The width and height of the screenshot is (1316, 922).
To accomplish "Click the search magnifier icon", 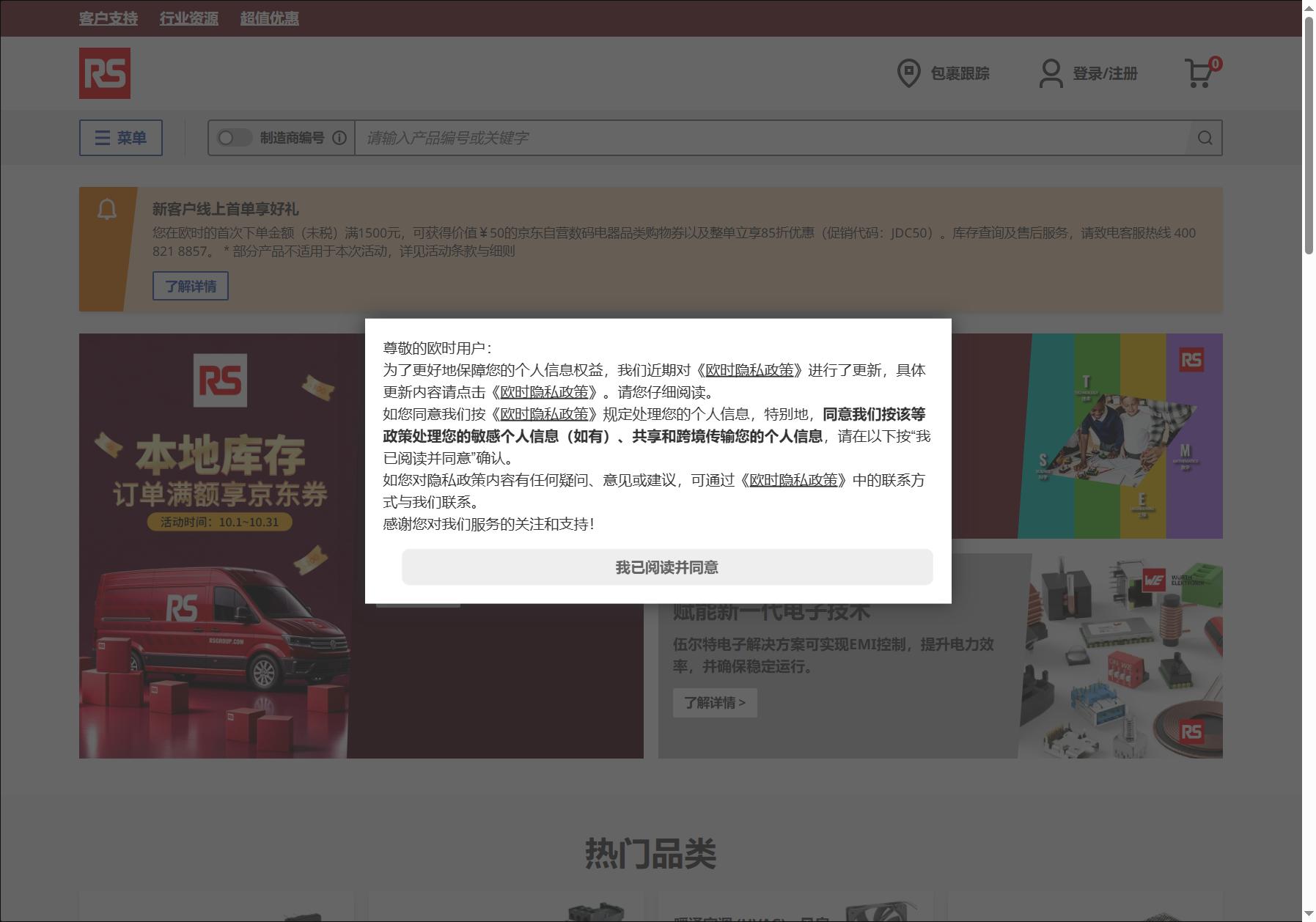I will [1205, 138].
